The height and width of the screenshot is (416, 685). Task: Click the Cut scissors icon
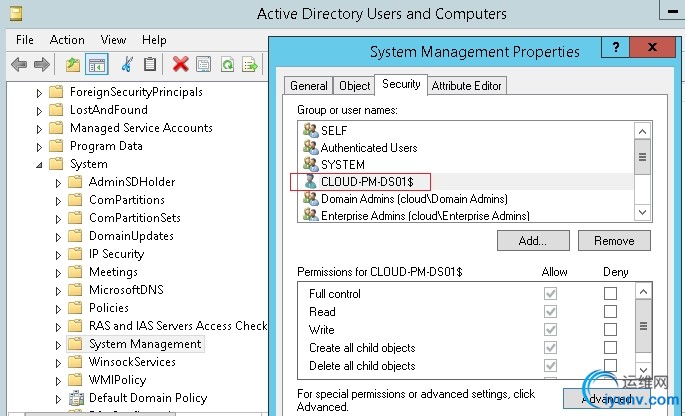coord(127,65)
